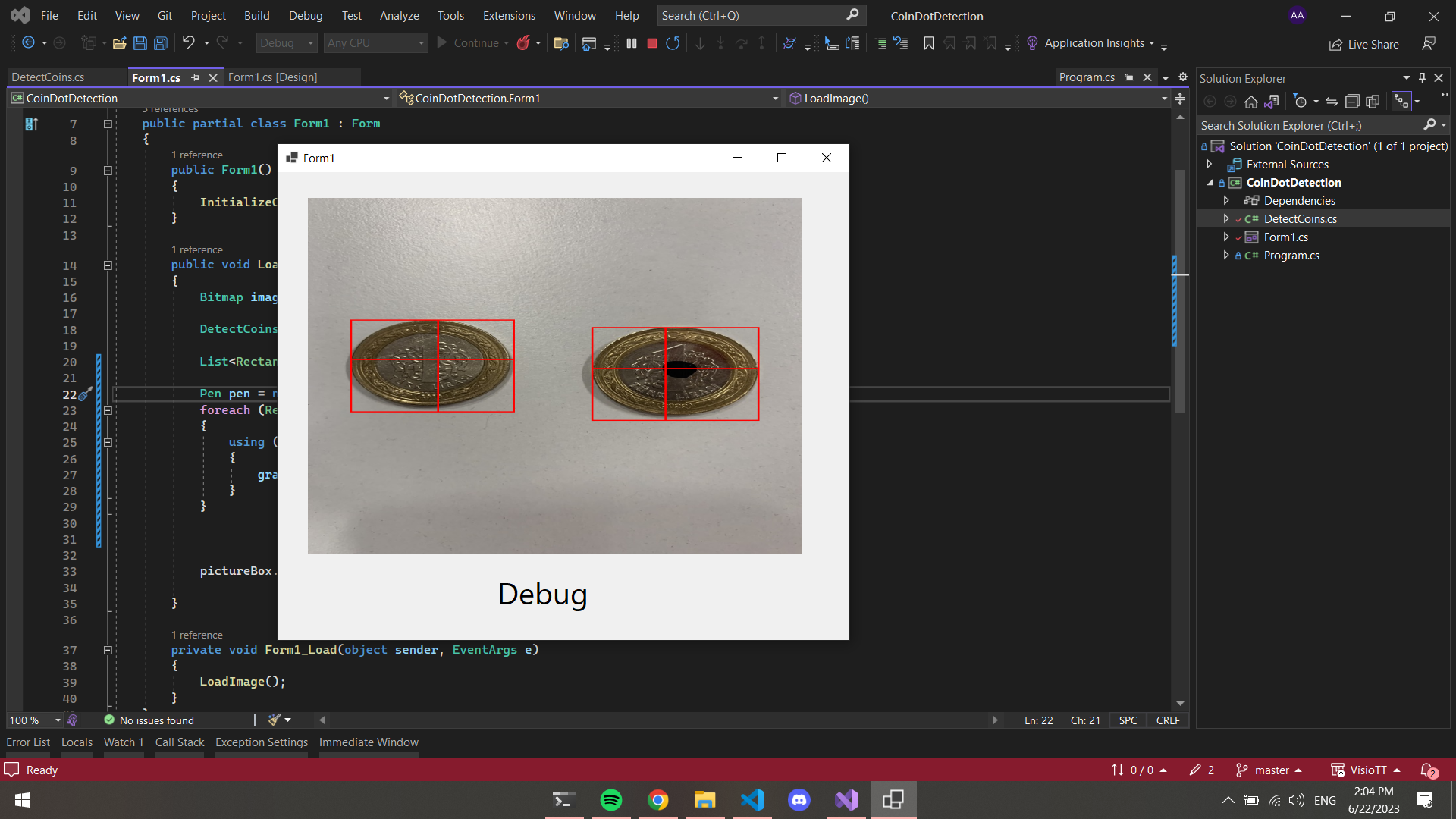Screen dimensions: 1456x819
Task: Toggle pin on Form1.cs tab
Action: tap(196, 77)
